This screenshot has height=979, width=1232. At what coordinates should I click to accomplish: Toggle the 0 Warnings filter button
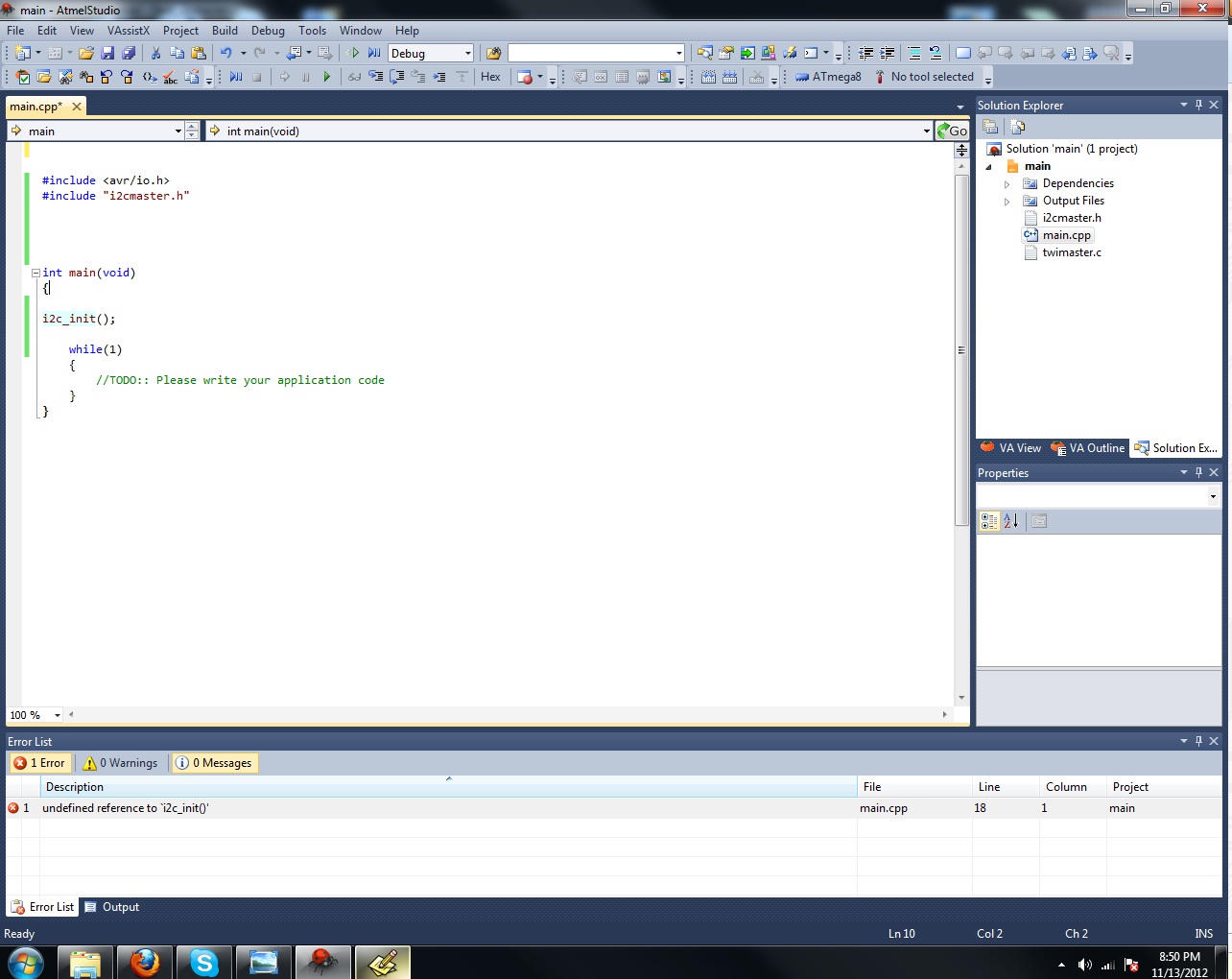[121, 763]
